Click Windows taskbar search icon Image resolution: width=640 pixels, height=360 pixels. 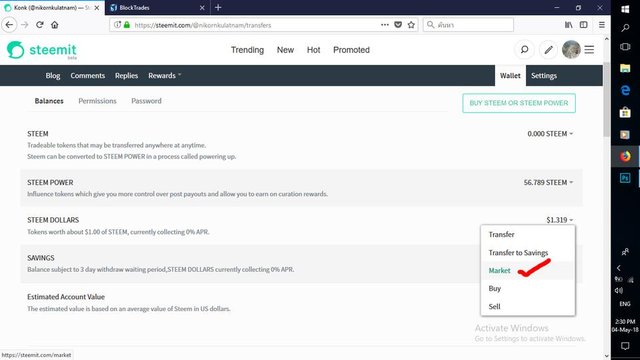[x=625, y=28]
